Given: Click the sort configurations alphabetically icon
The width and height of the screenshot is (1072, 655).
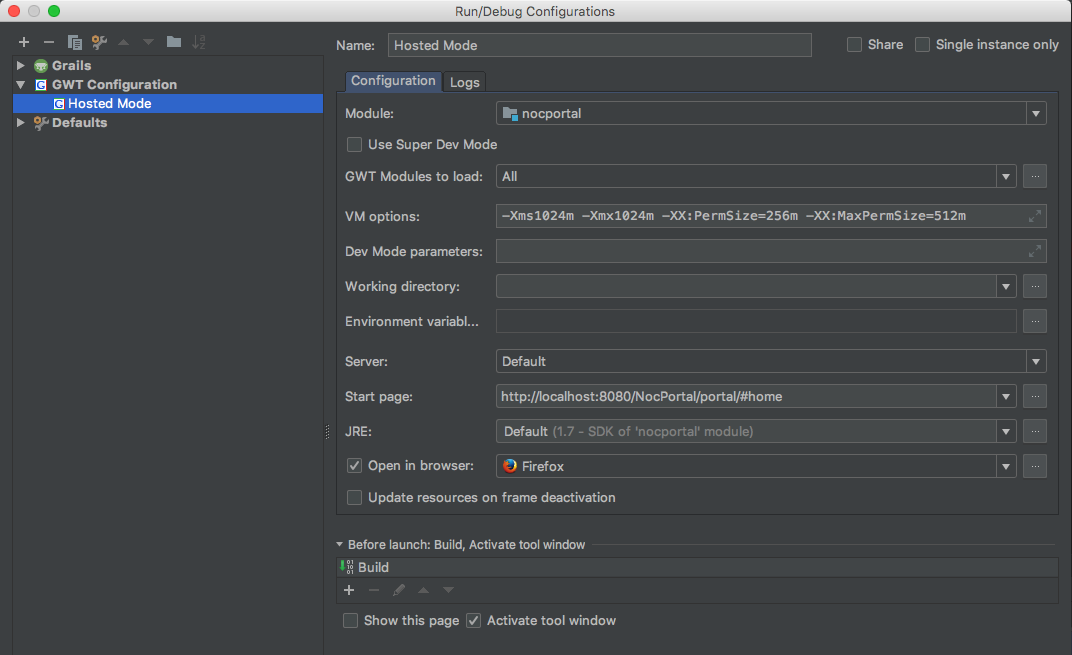Looking at the screenshot, I should click(x=199, y=42).
